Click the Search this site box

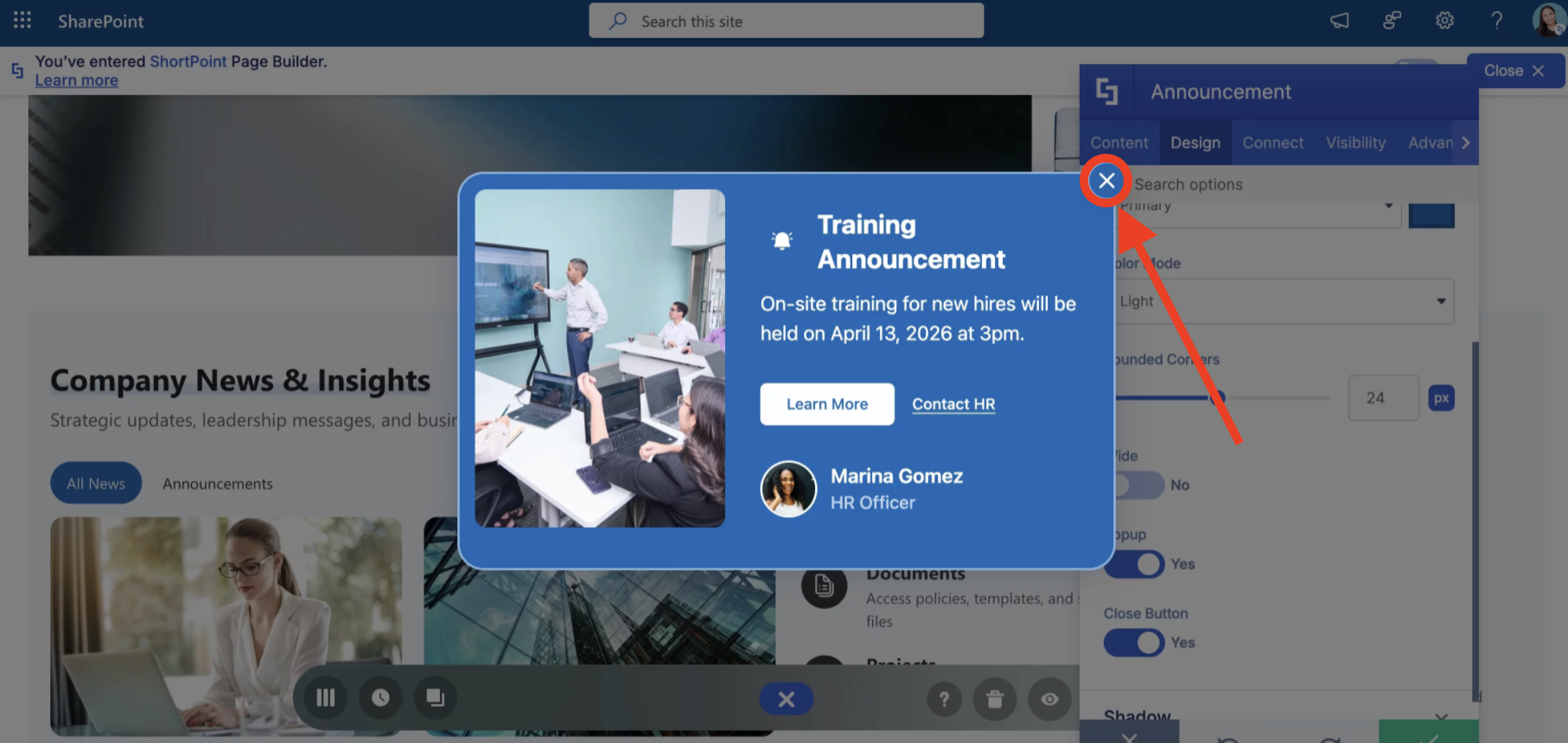[x=787, y=21]
